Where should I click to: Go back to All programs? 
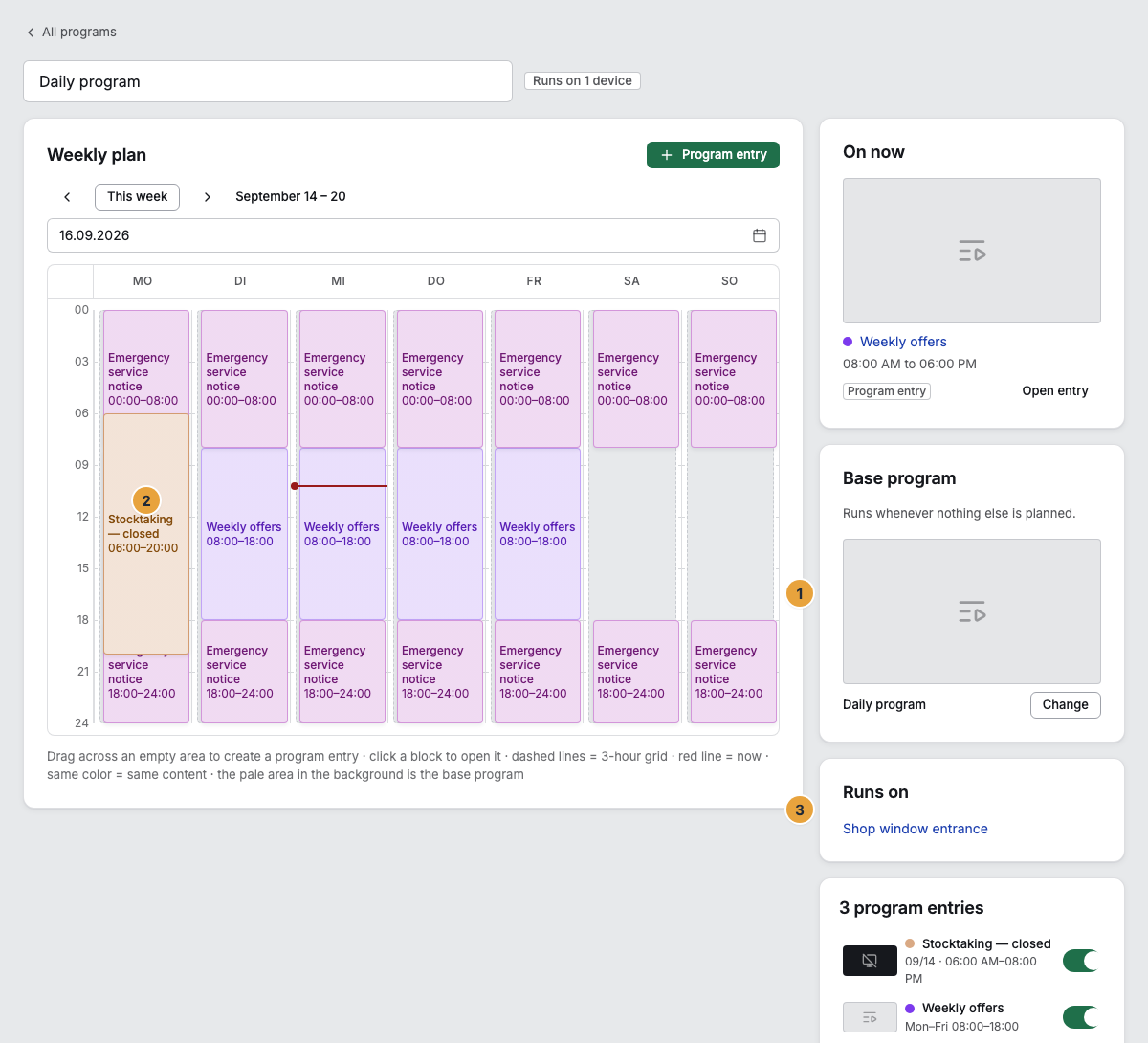[72, 32]
